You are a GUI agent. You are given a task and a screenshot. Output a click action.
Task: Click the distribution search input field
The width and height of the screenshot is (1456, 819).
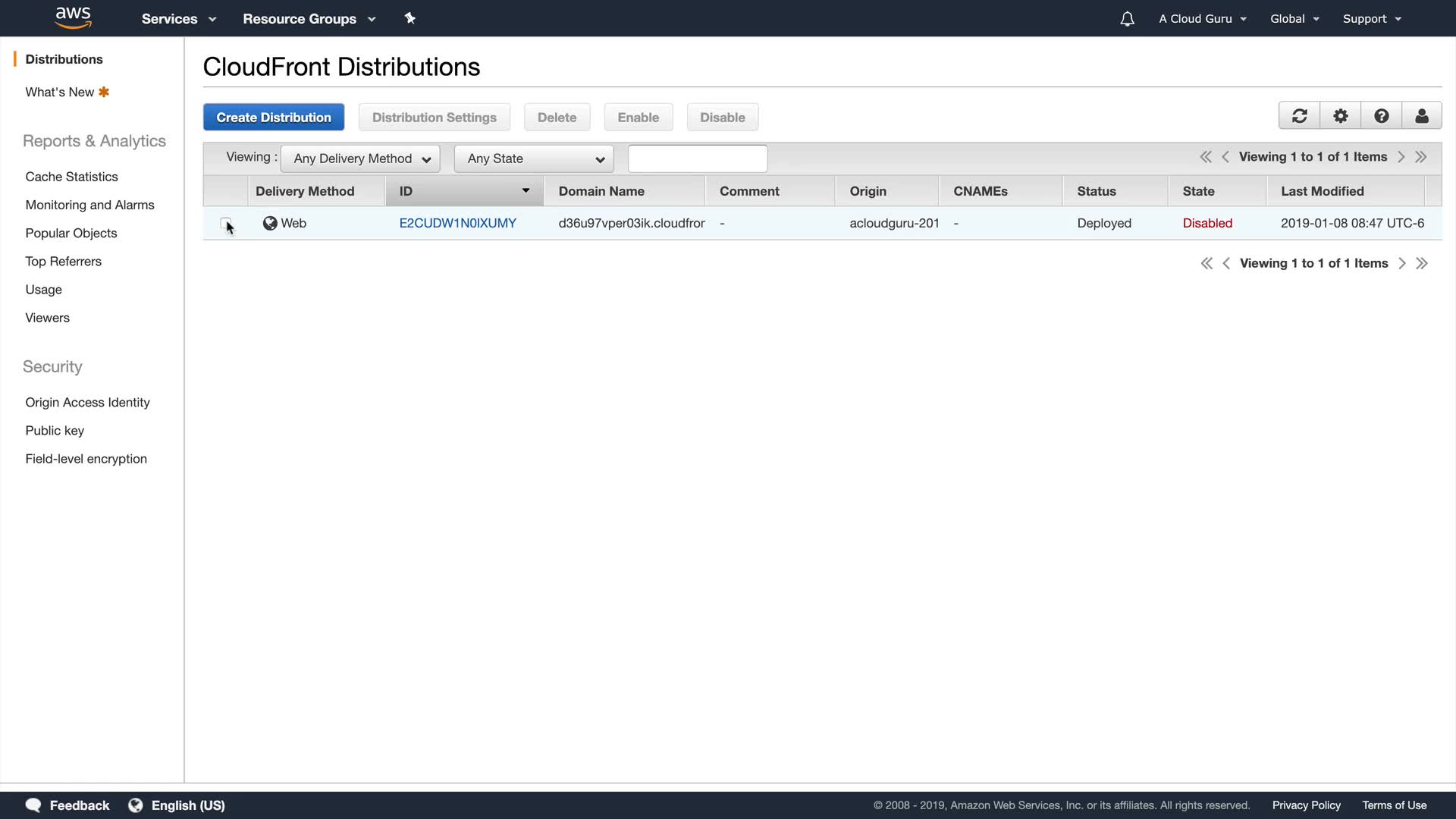[698, 158]
